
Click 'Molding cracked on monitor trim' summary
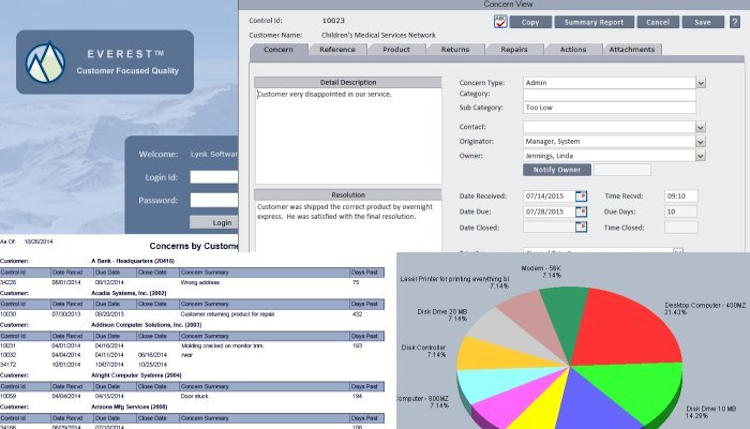[x=222, y=345]
